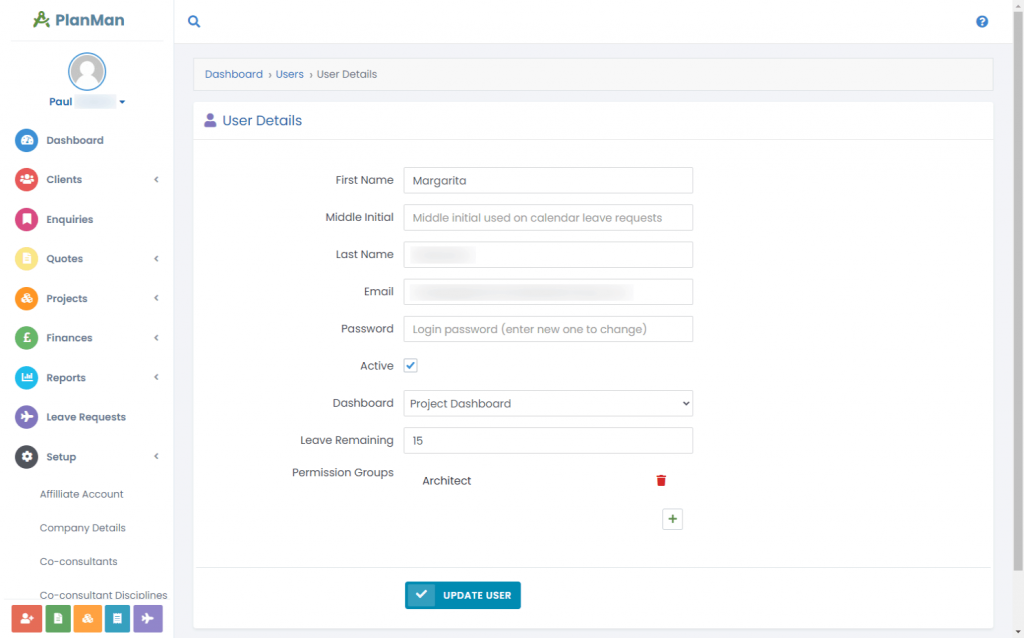This screenshot has width=1024, height=638.
Task: Click the Middle Initial text field
Action: 548,217
